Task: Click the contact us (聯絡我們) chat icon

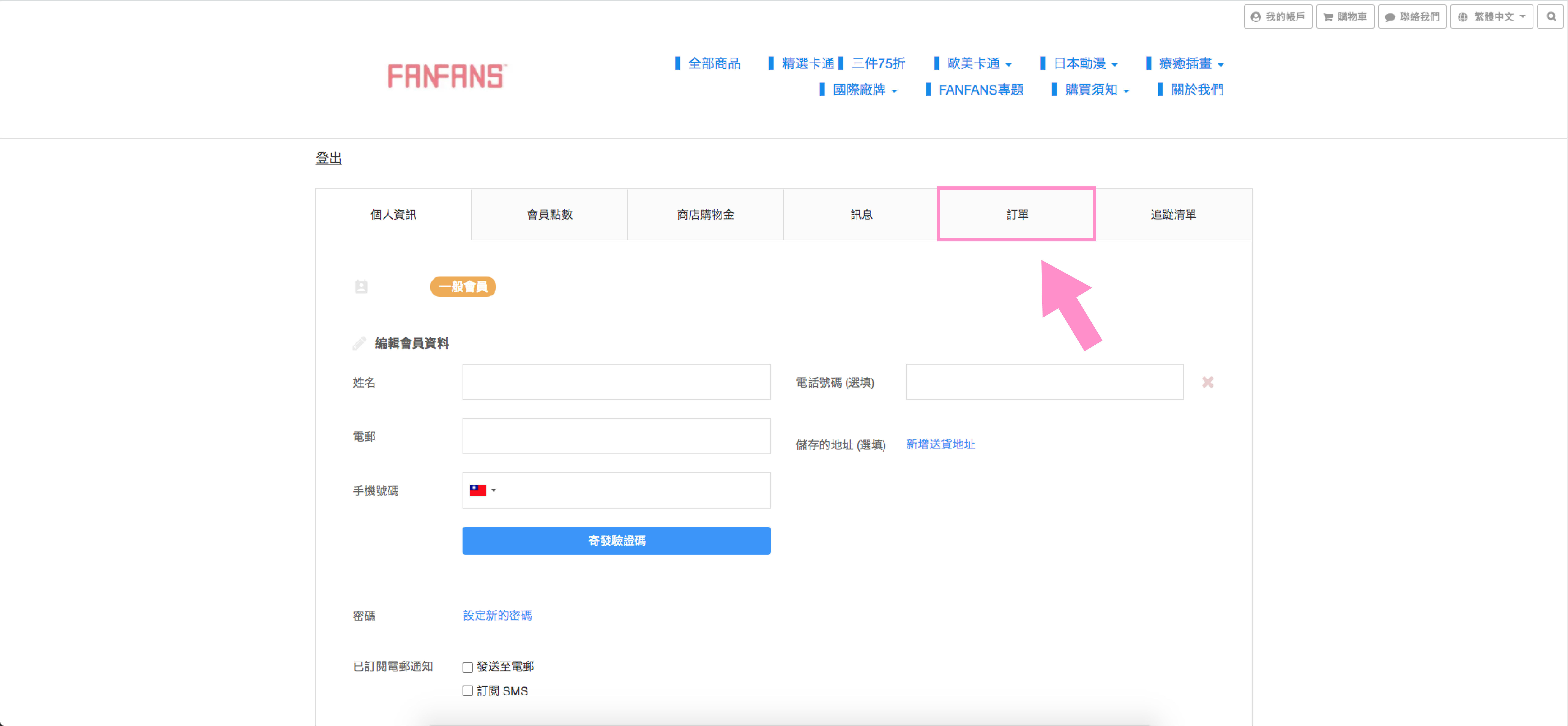Action: pyautogui.click(x=1390, y=17)
